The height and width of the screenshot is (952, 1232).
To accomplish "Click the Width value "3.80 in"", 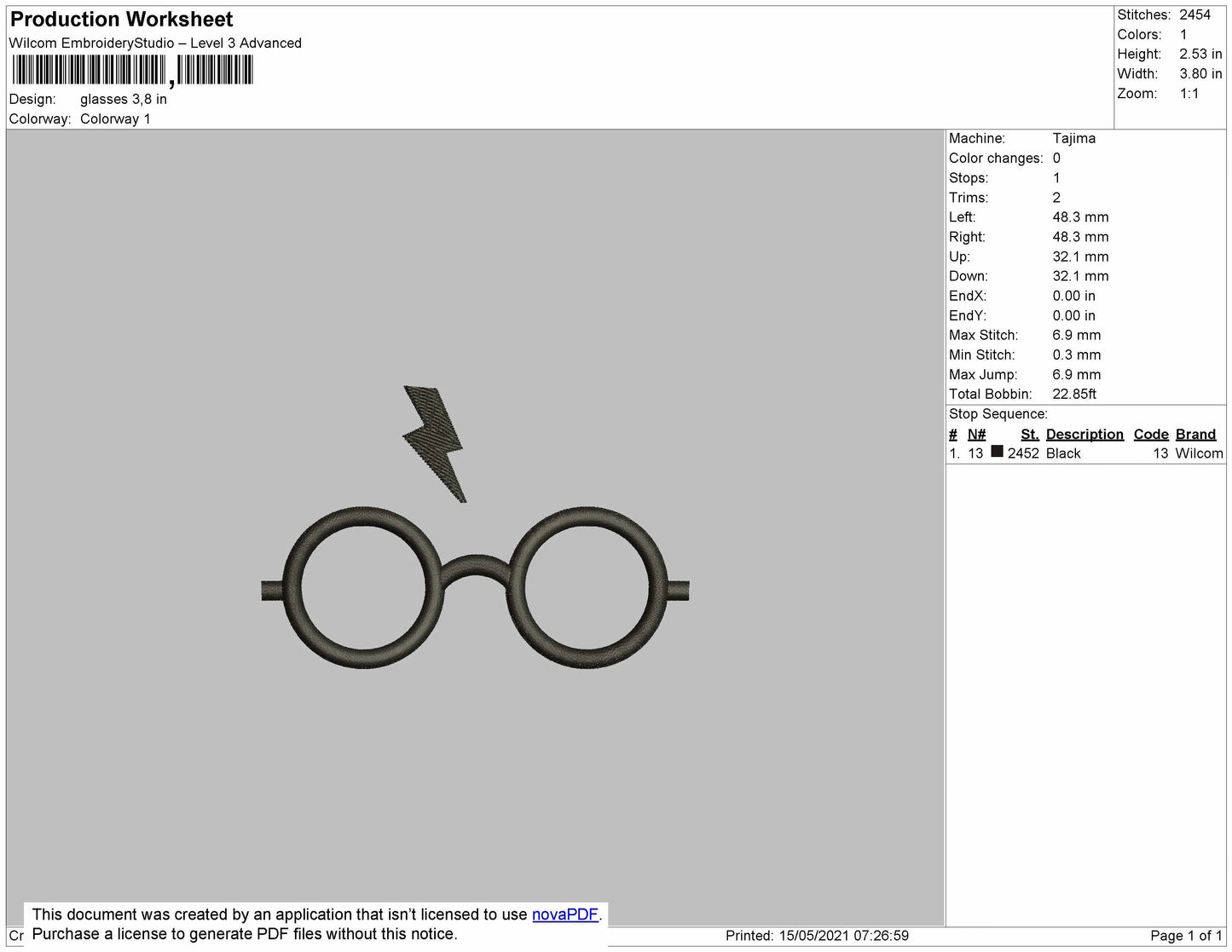I will click(x=1200, y=74).
